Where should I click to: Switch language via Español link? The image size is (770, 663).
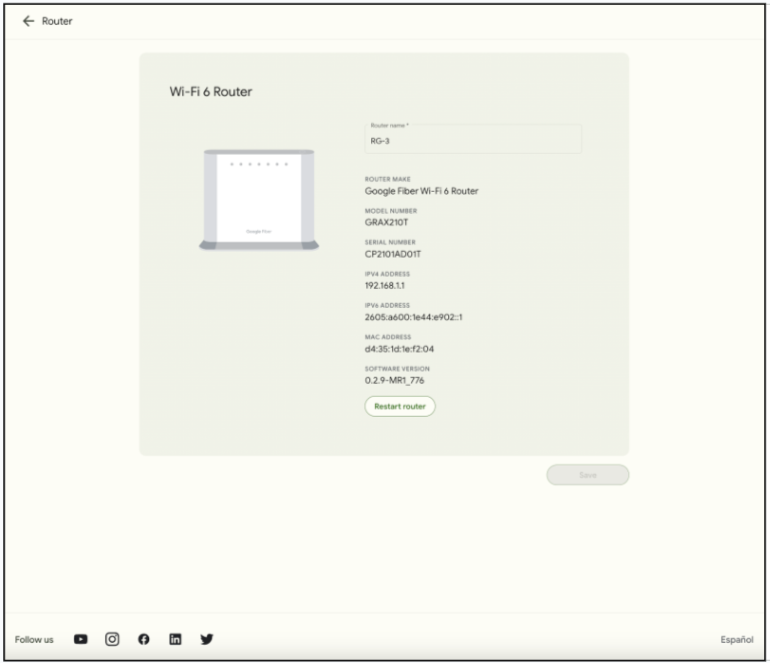(x=737, y=639)
